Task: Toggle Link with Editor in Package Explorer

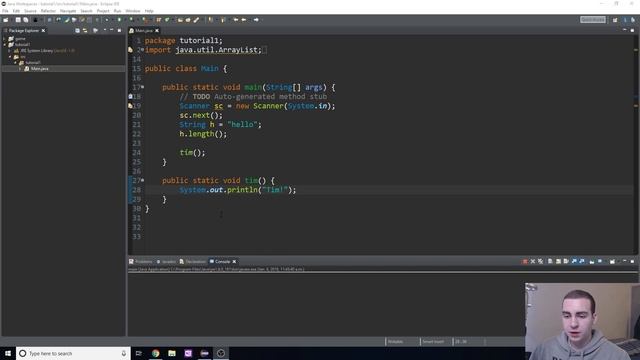Action: coord(85,31)
